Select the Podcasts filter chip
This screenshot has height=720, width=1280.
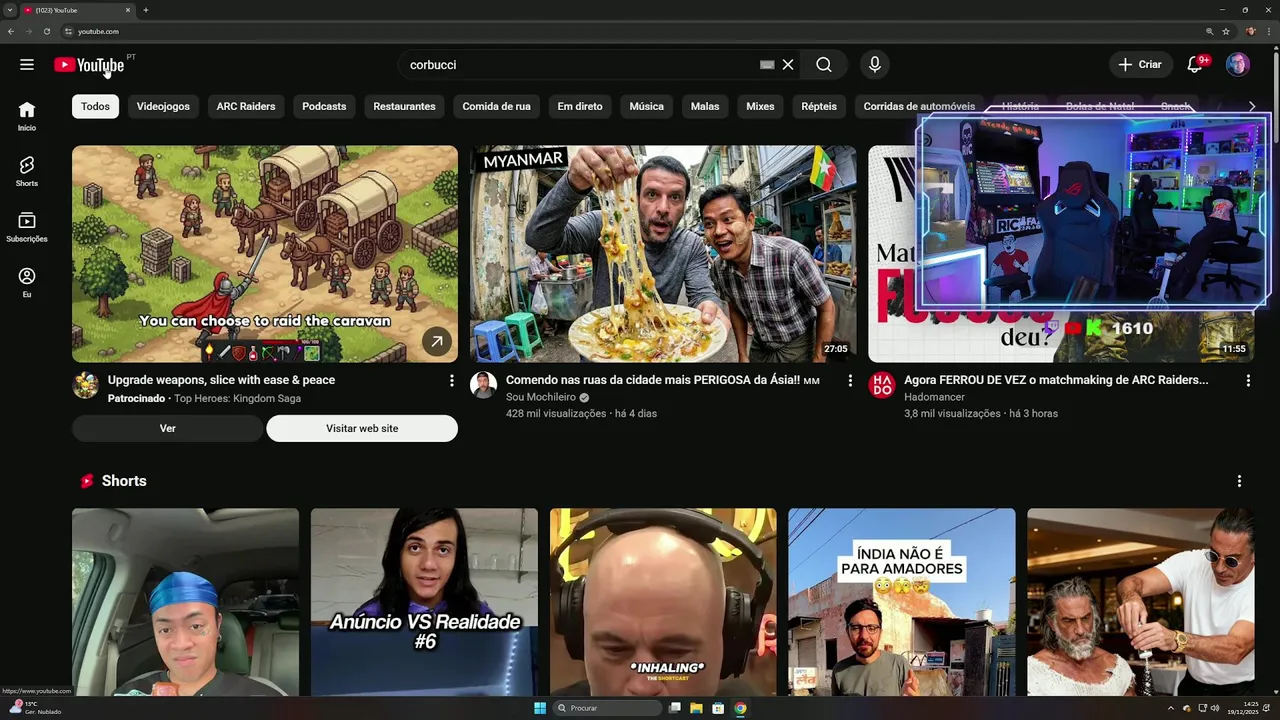[324, 106]
